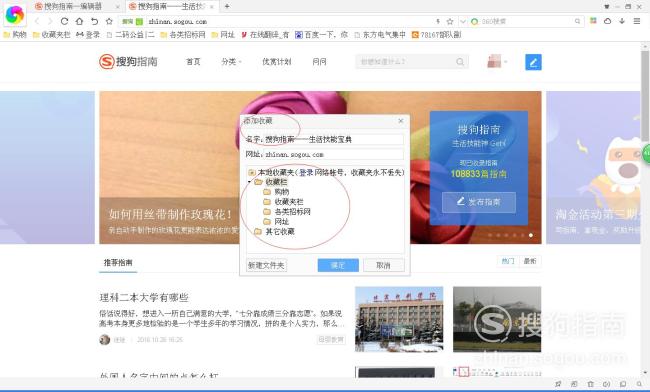The height and width of the screenshot is (392, 650).
Task: Click the 新建文件夹 button
Action: [266, 266]
